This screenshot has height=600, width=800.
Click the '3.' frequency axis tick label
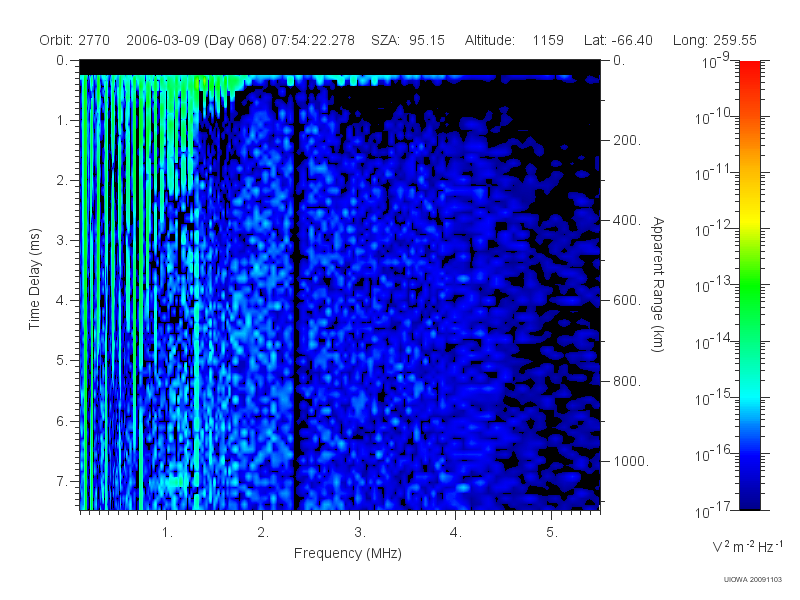(360, 533)
